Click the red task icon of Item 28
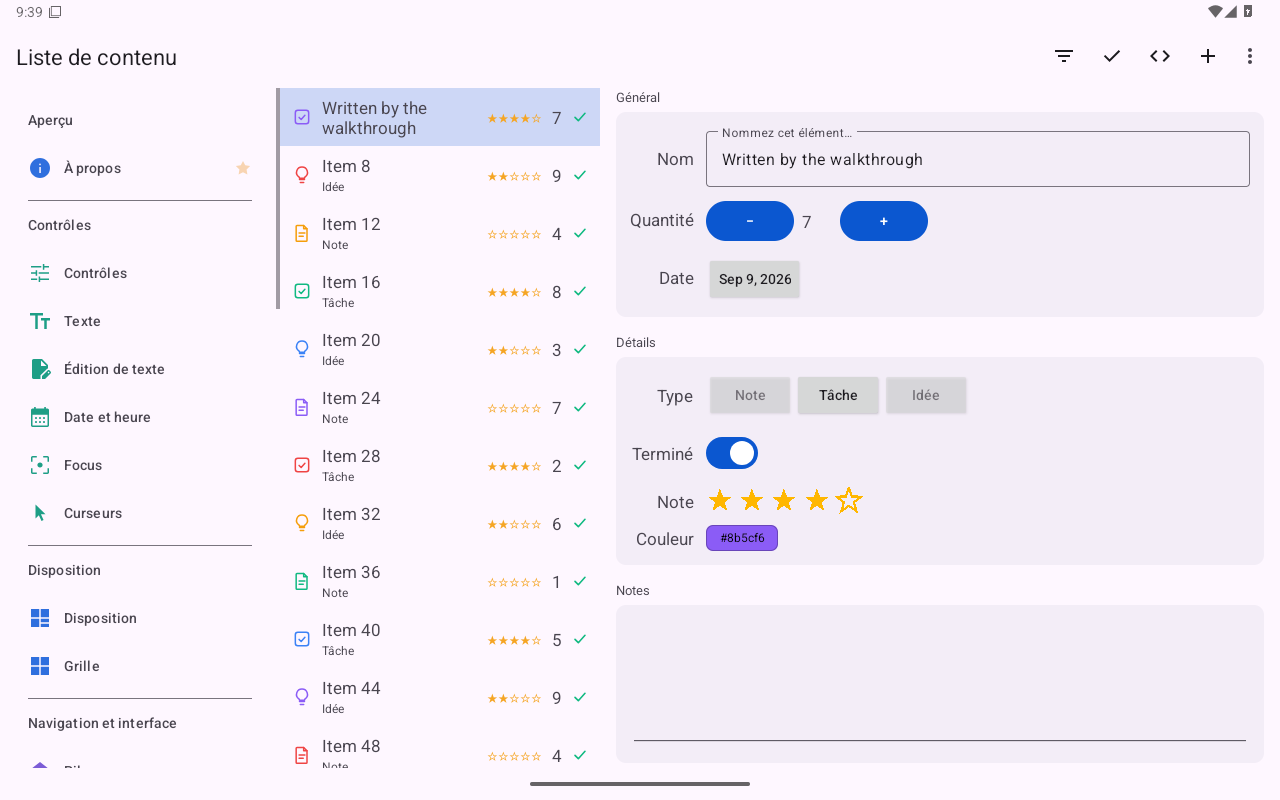Viewport: 1280px width, 800px height. [302, 465]
